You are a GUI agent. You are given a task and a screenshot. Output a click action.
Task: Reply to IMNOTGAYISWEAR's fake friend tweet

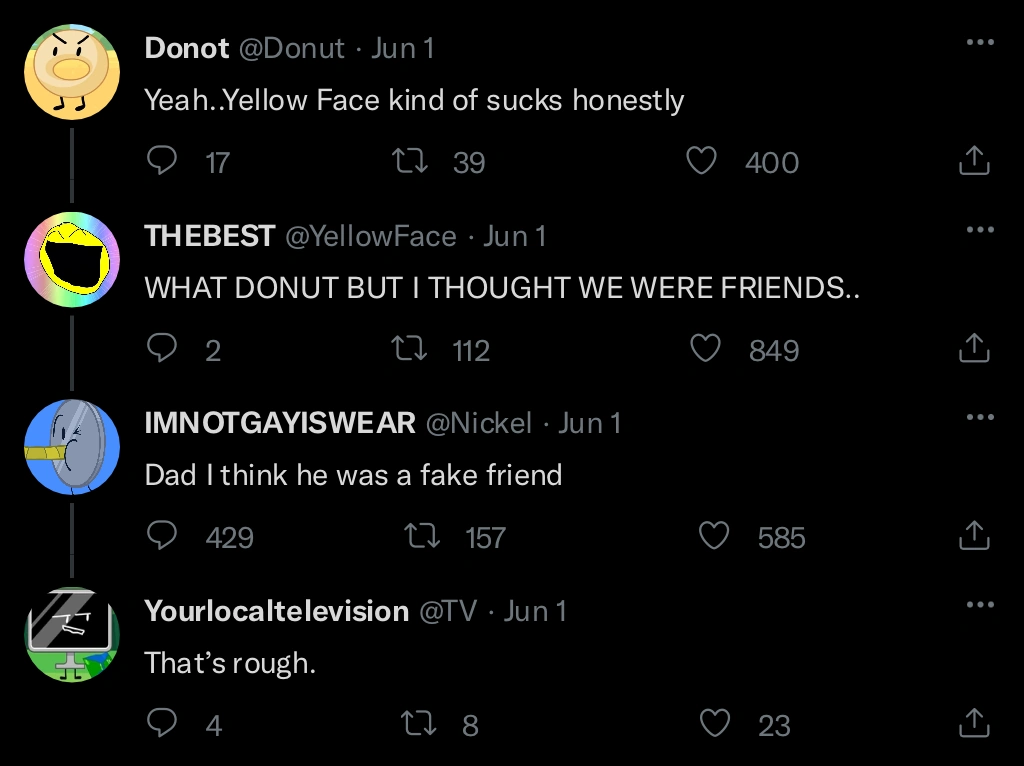(162, 537)
